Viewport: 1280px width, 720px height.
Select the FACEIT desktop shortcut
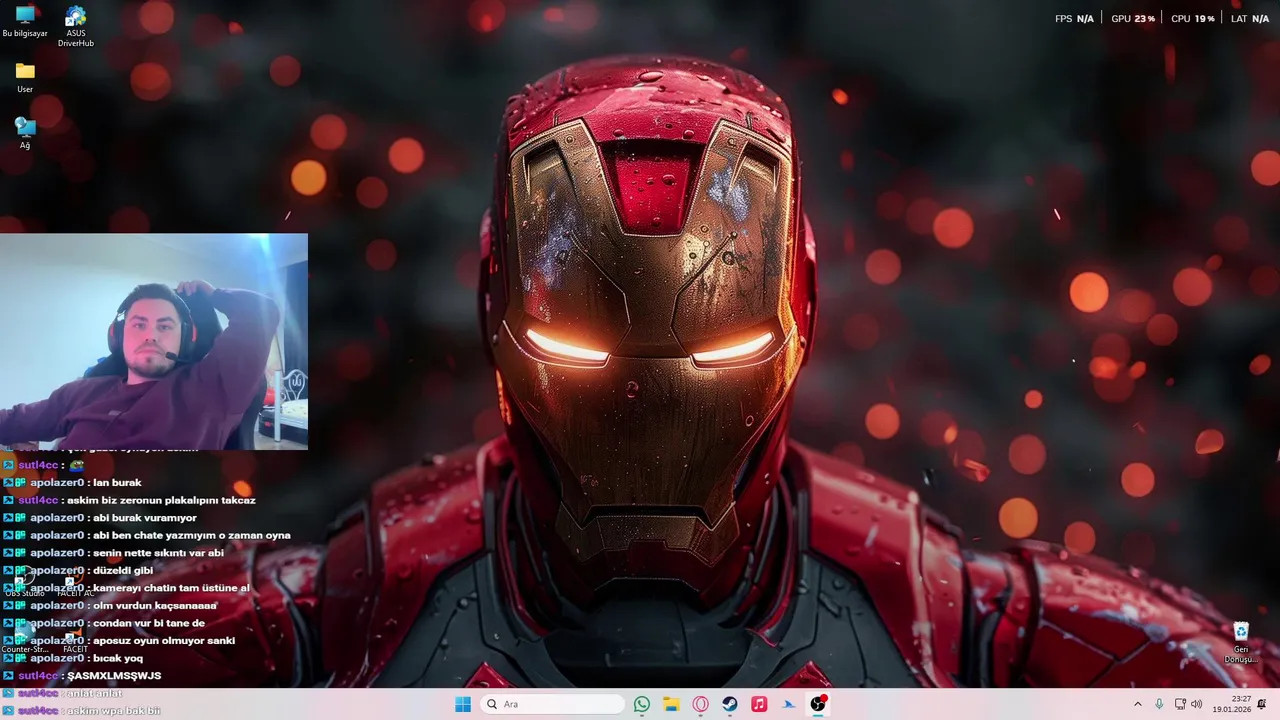pyautogui.click(x=75, y=640)
